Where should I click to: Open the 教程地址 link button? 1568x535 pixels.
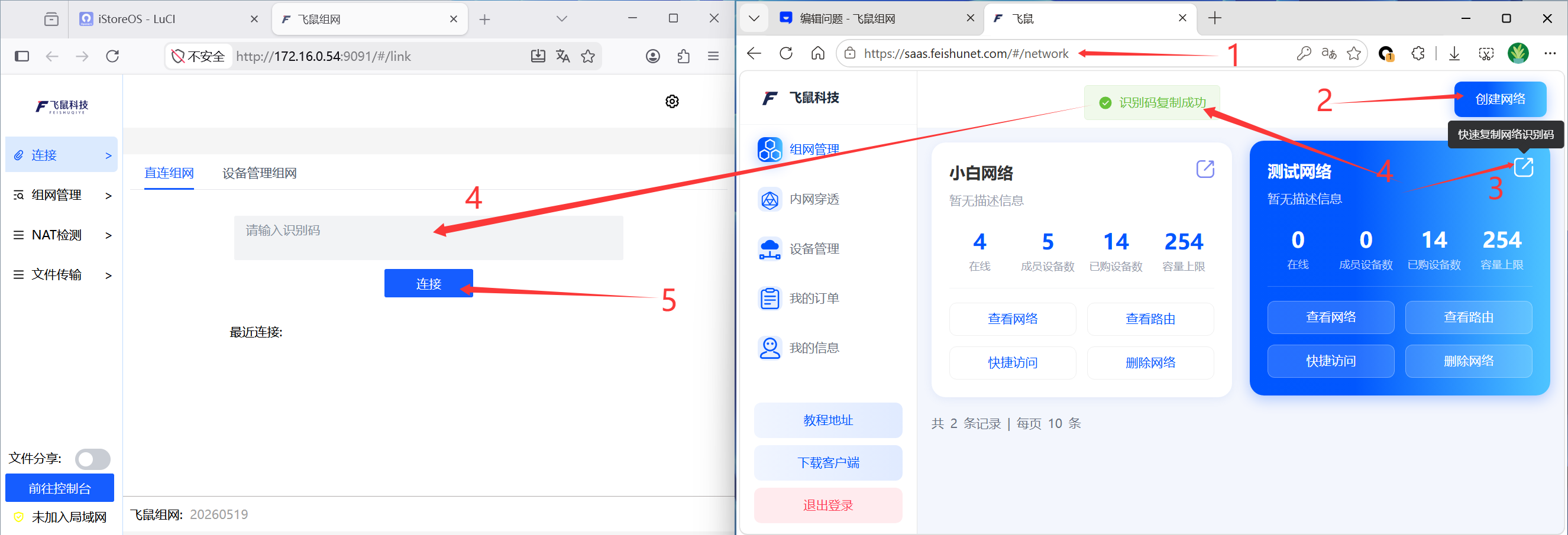tap(828, 420)
